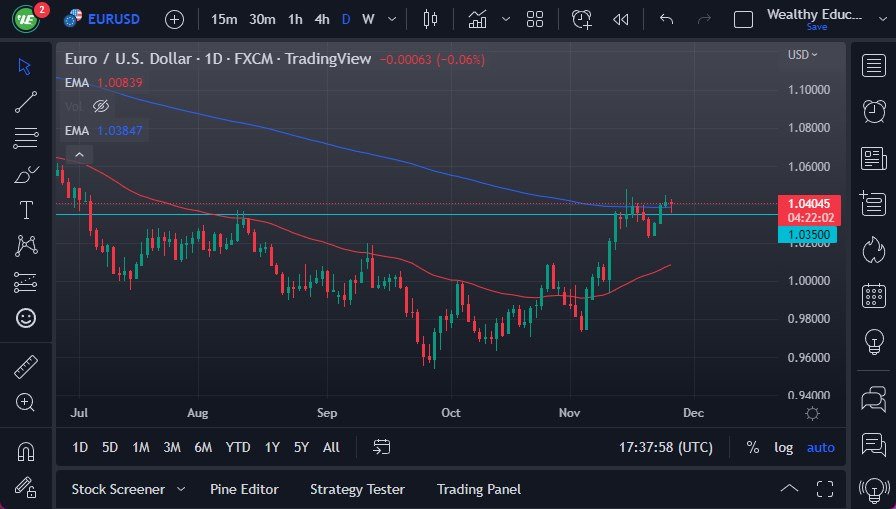This screenshot has width=896, height=509.
Task: Toggle the log scale
Action: (783, 447)
